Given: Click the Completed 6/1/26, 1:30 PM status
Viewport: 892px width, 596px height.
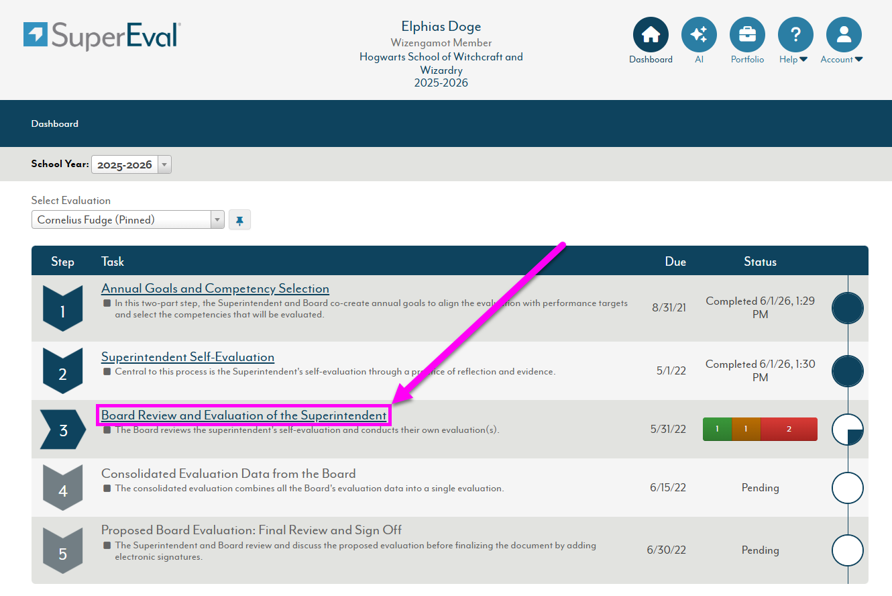Looking at the screenshot, I should 760,371.
